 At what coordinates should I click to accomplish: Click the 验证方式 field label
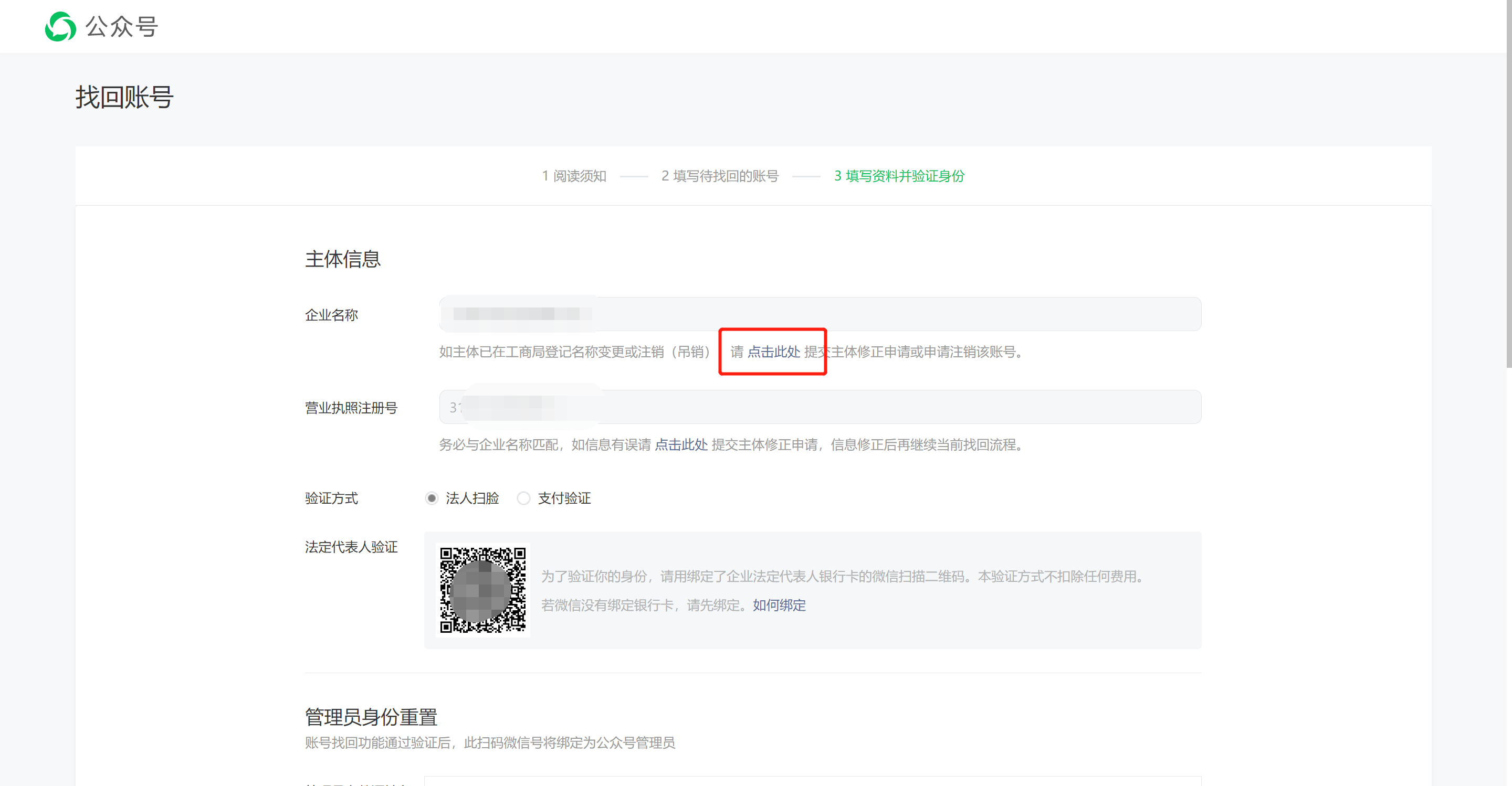(331, 498)
